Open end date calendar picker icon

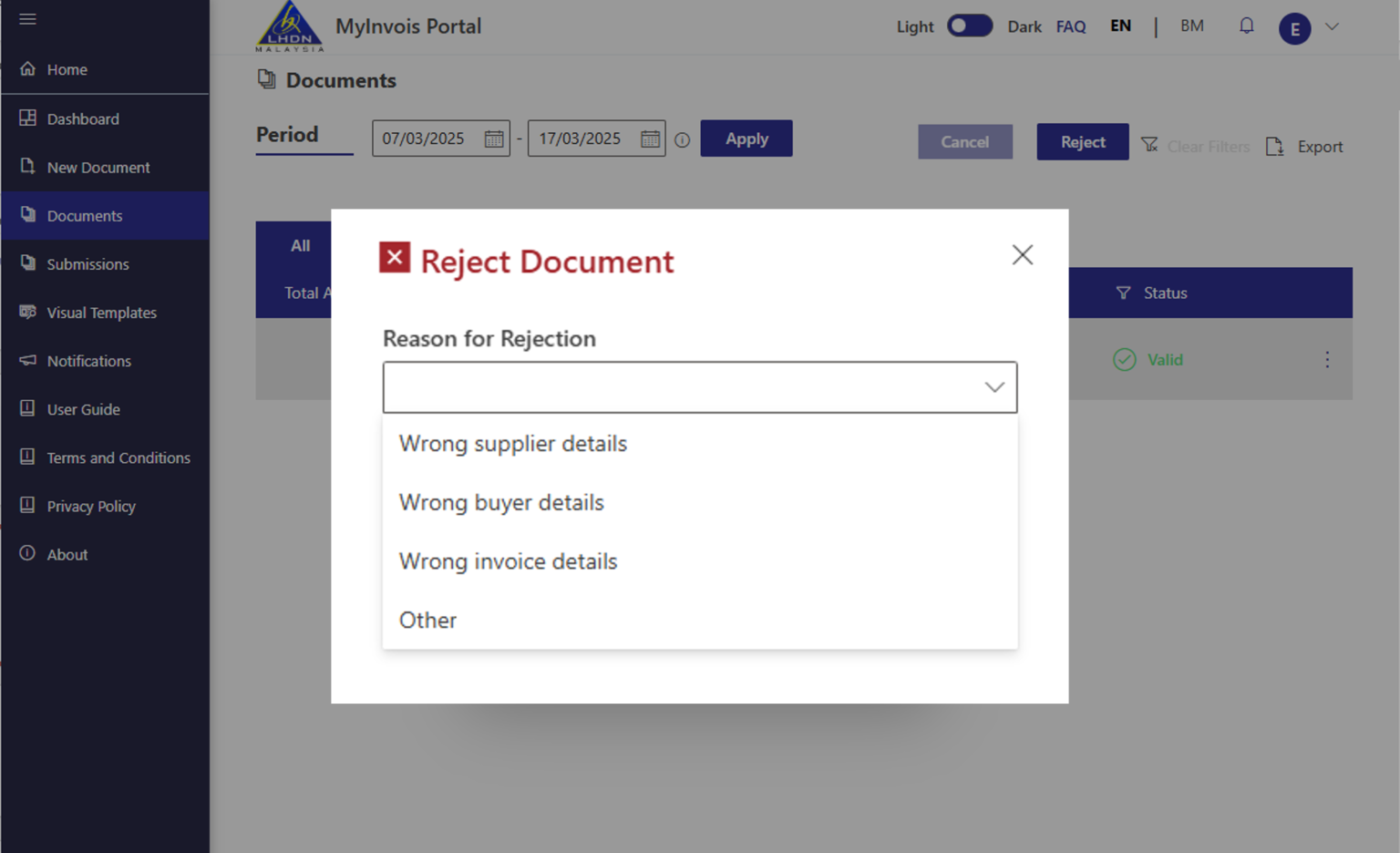(x=650, y=139)
